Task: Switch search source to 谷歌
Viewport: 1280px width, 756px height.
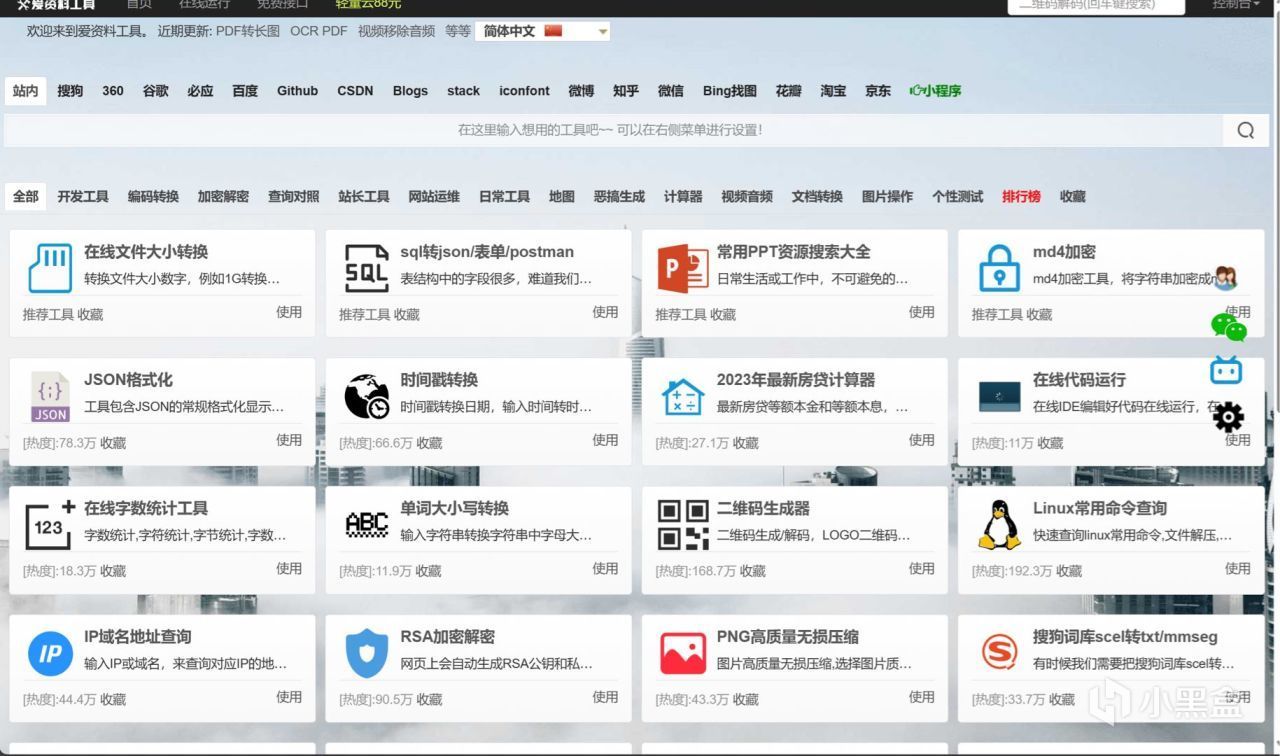Action: (155, 90)
